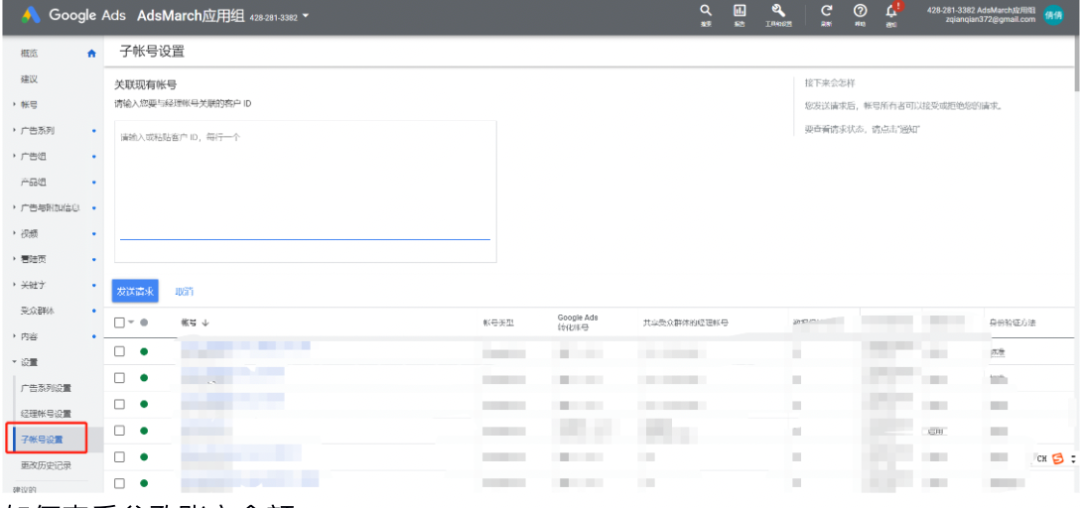1080x508 pixels.
Task: Open the help question mark icon
Action: click(x=859, y=12)
